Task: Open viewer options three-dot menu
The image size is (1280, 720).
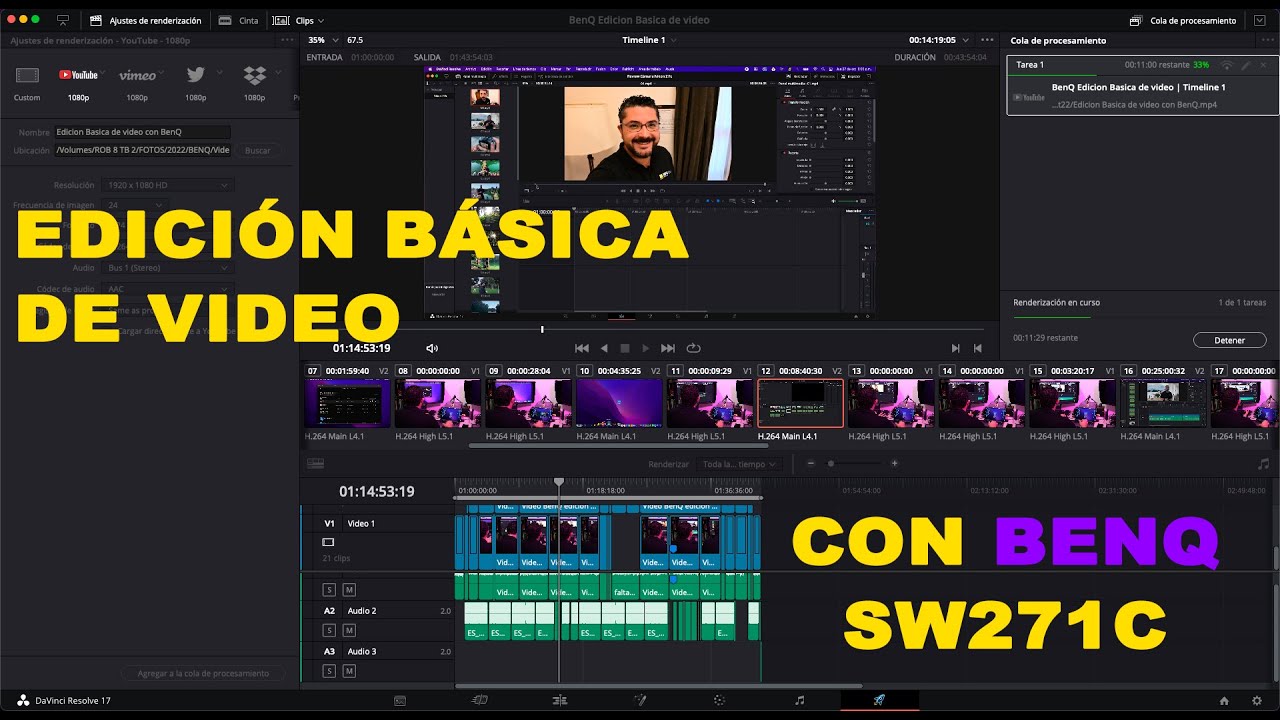Action: click(x=987, y=40)
